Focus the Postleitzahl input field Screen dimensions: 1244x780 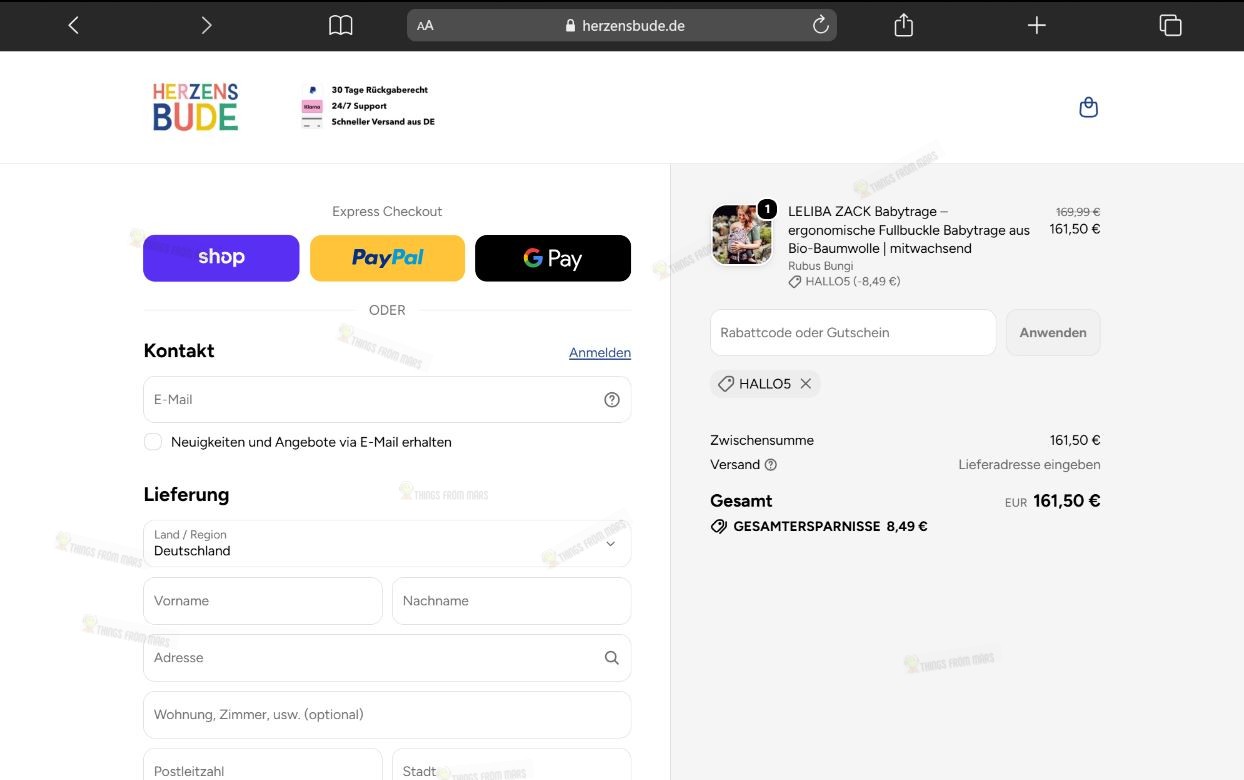(263, 765)
